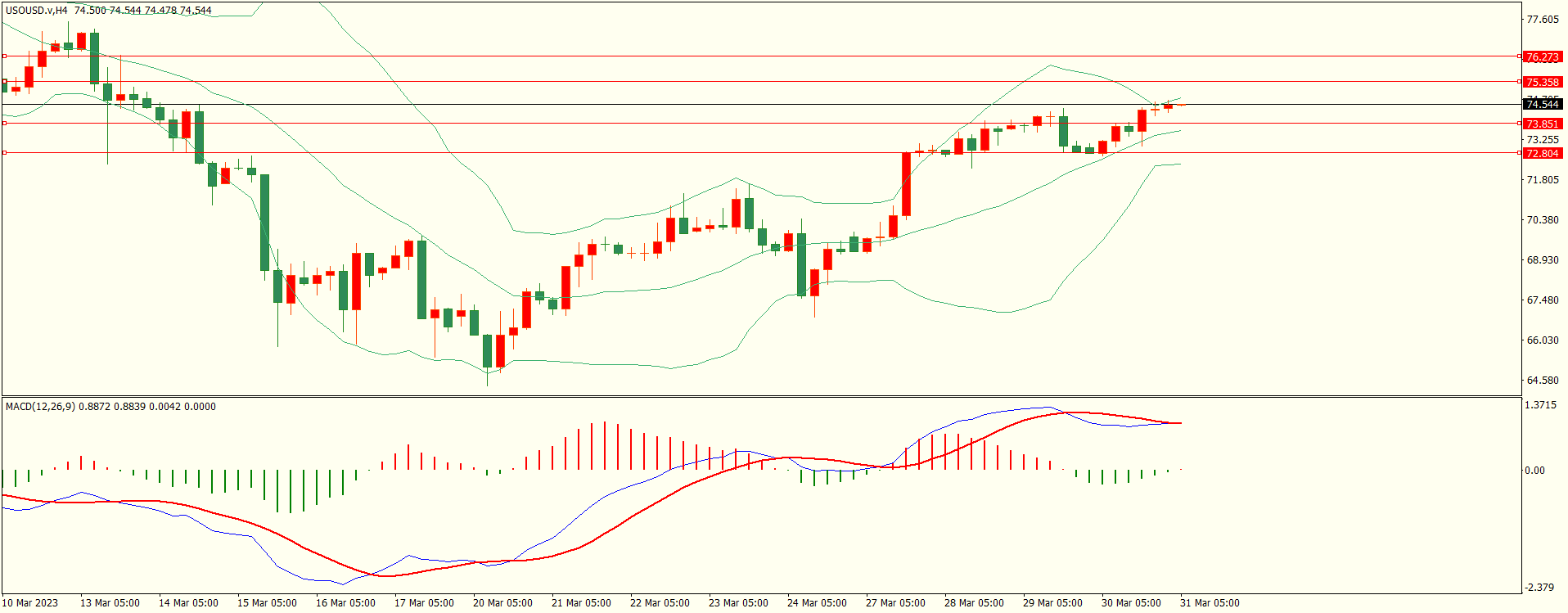Viewport: 1568px width, 613px height.
Task: Click the MACD 0.00 zero level label
Action: tap(1534, 471)
